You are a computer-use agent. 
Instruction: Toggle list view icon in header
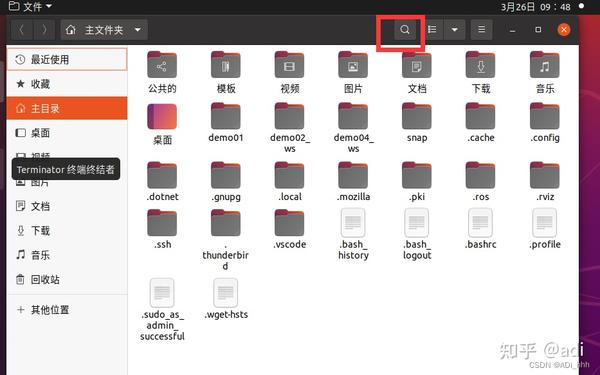click(x=432, y=29)
